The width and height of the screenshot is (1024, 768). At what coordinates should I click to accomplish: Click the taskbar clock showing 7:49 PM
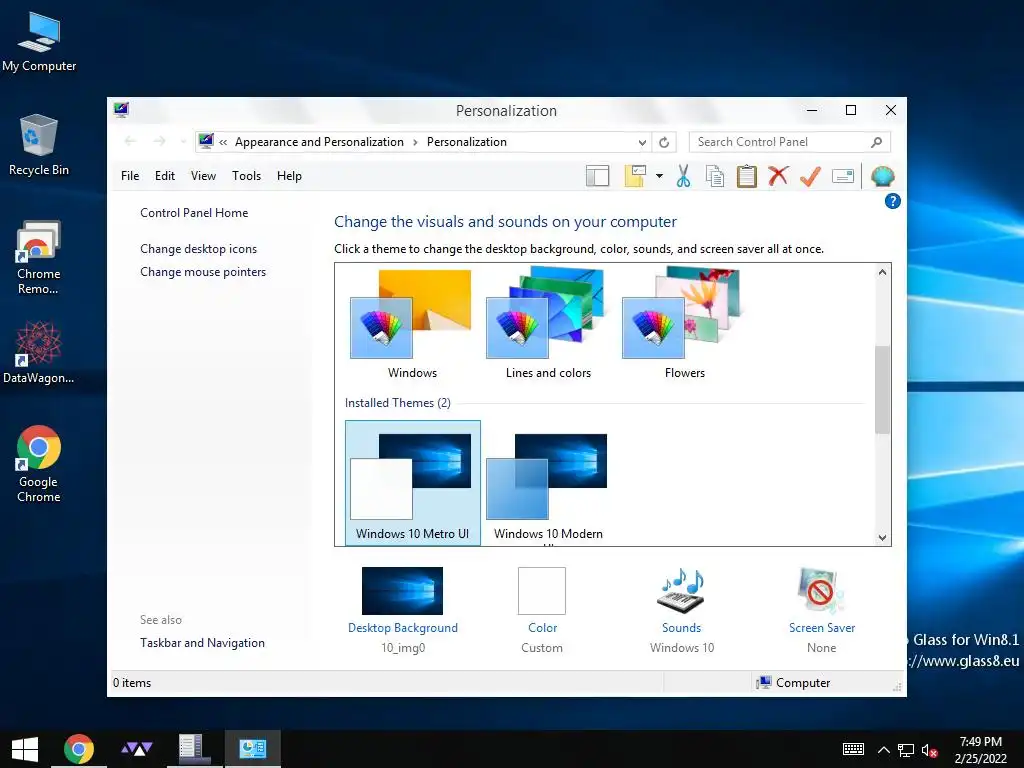(x=980, y=750)
